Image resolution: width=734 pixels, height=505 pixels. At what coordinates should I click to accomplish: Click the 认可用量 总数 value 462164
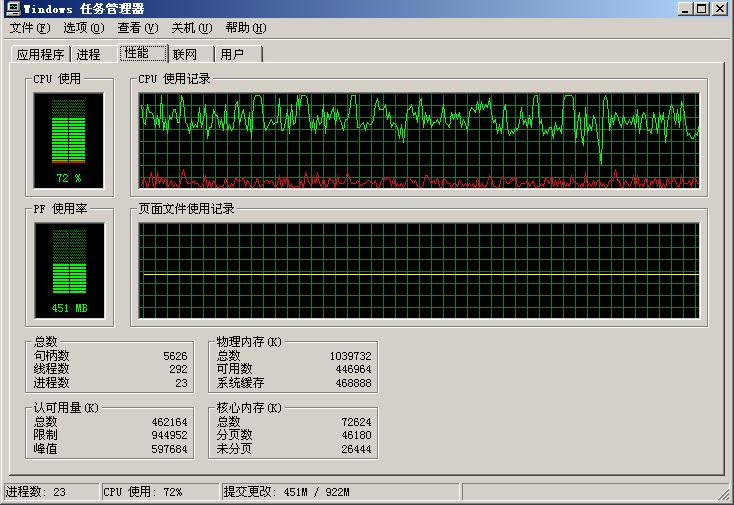(169, 422)
